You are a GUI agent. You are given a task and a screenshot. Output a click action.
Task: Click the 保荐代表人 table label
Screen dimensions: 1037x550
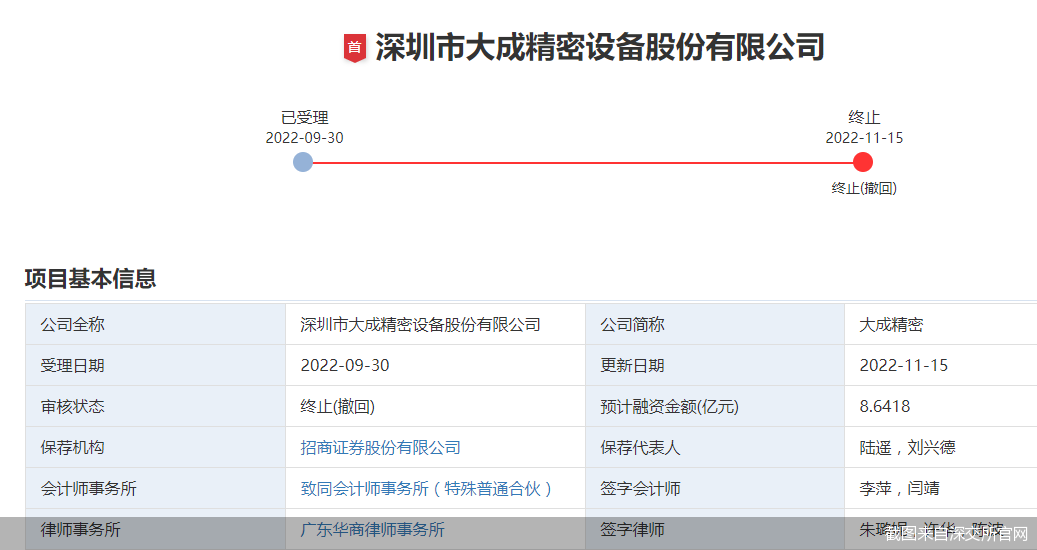click(640, 448)
